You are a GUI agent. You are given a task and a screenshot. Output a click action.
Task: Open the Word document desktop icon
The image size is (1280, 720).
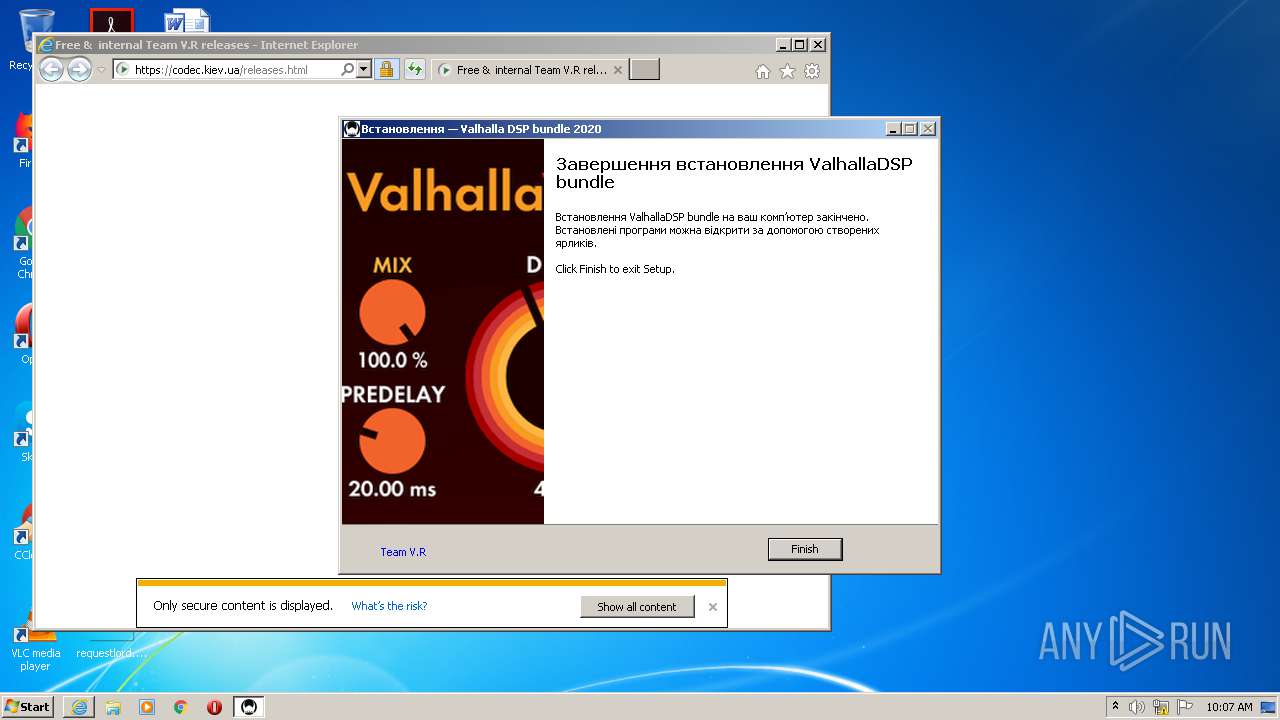tap(187, 21)
